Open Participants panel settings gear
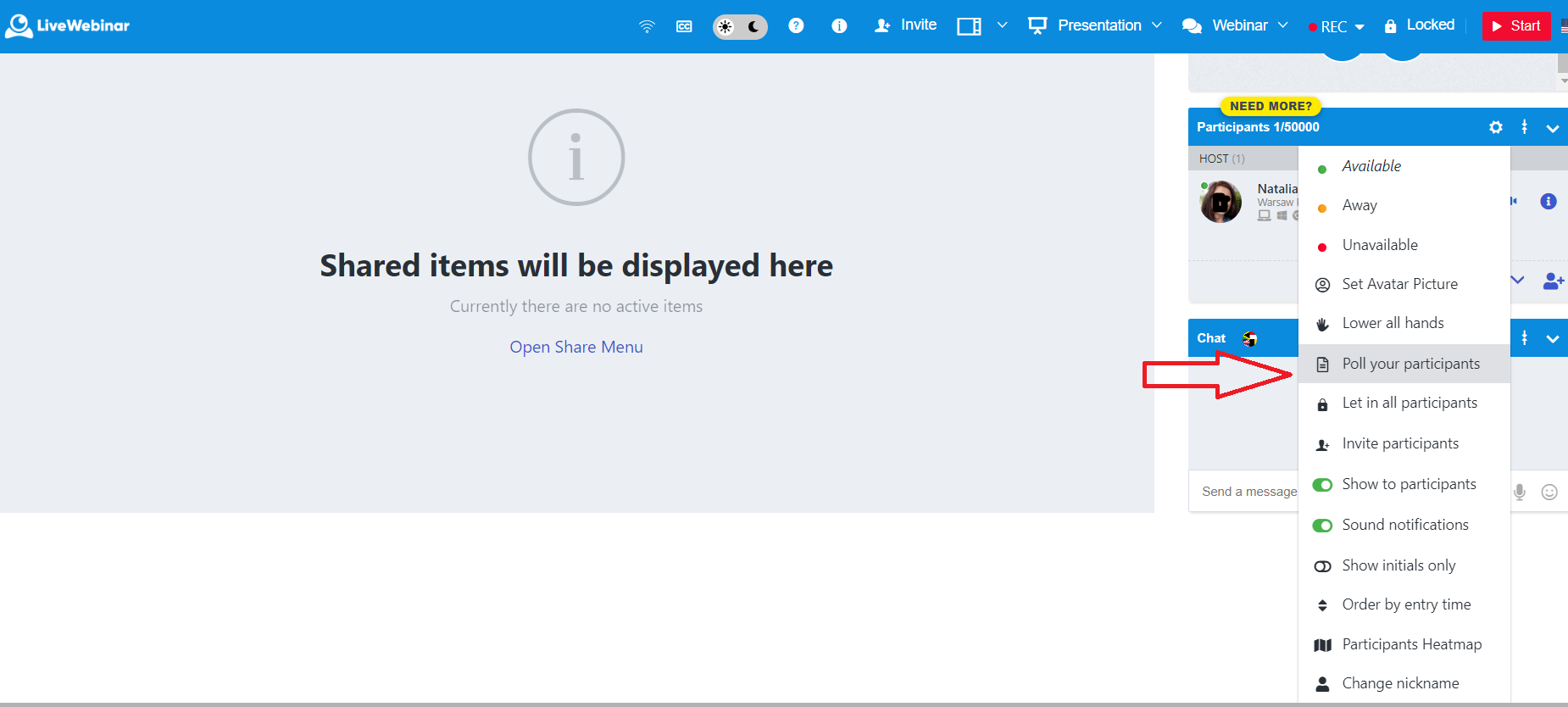This screenshot has height=707, width=1568. [1496, 127]
